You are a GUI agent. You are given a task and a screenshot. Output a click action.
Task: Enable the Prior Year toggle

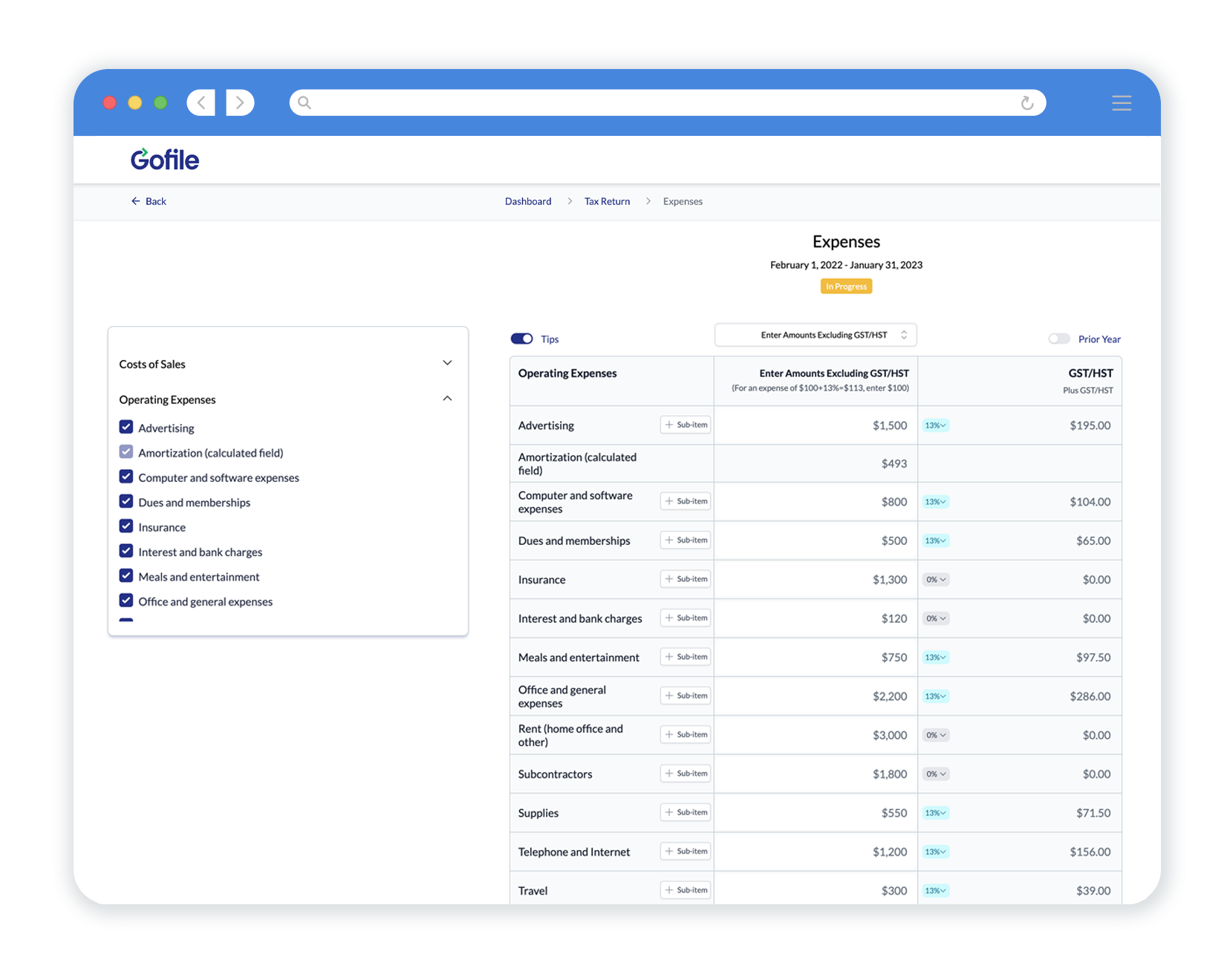tap(1059, 338)
